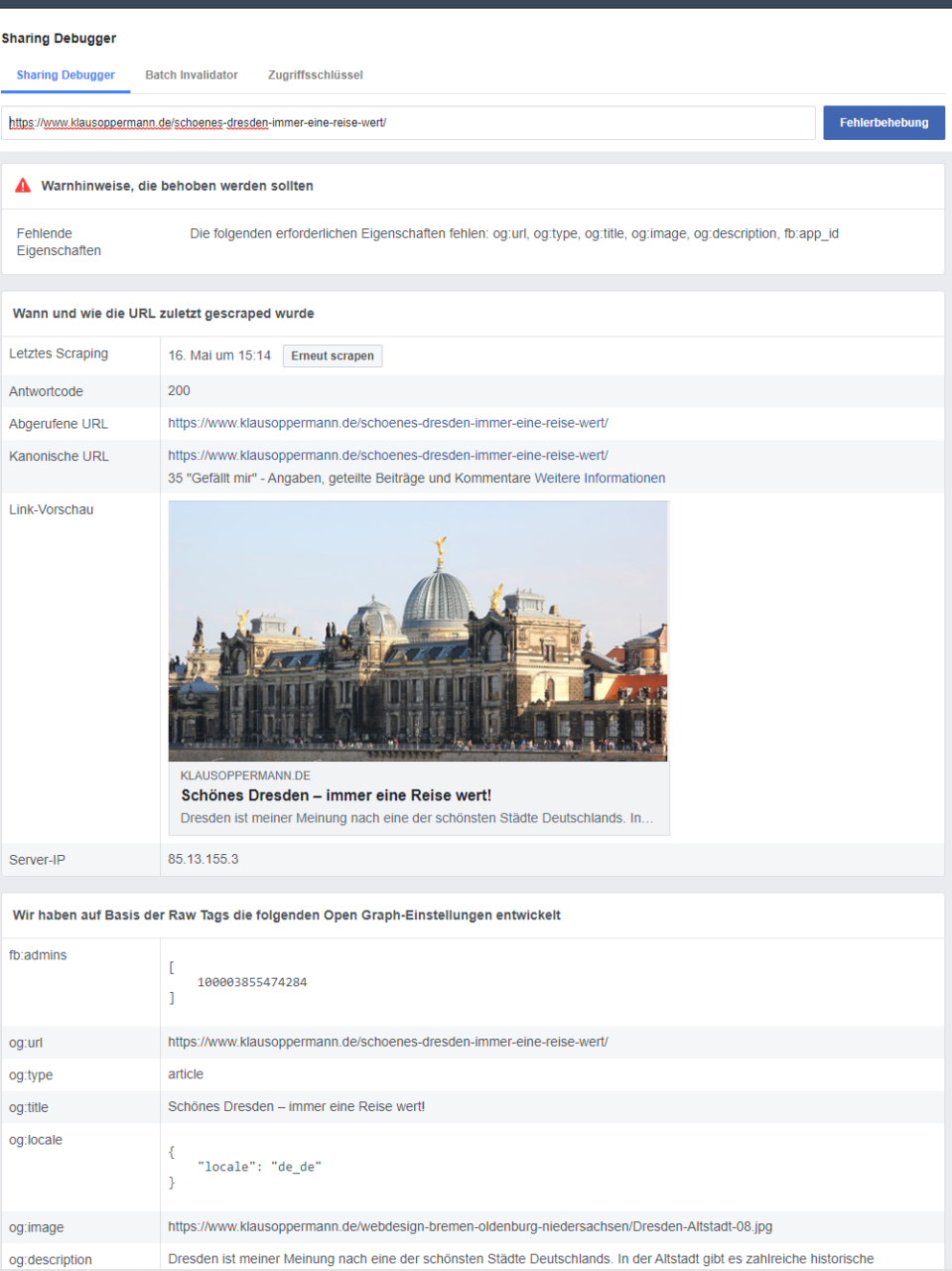This screenshot has height=1271, width=952.
Task: Click the missing properties message text
Action: point(514,234)
